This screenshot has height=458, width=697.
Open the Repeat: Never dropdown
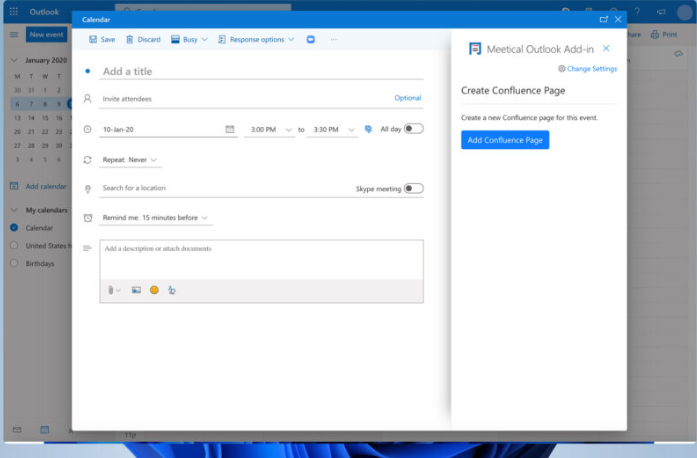click(130, 160)
